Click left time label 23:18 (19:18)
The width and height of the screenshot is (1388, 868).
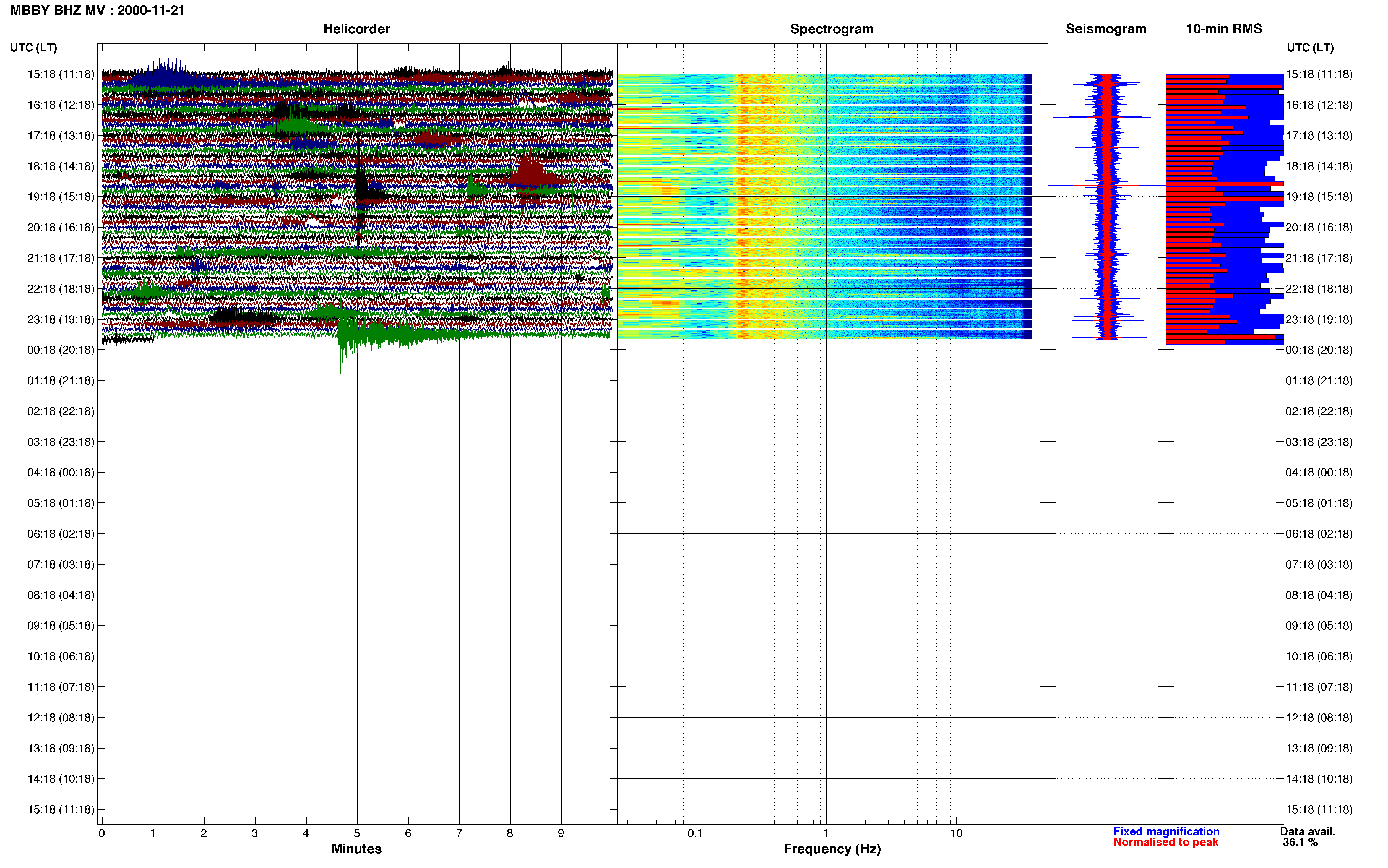click(61, 319)
